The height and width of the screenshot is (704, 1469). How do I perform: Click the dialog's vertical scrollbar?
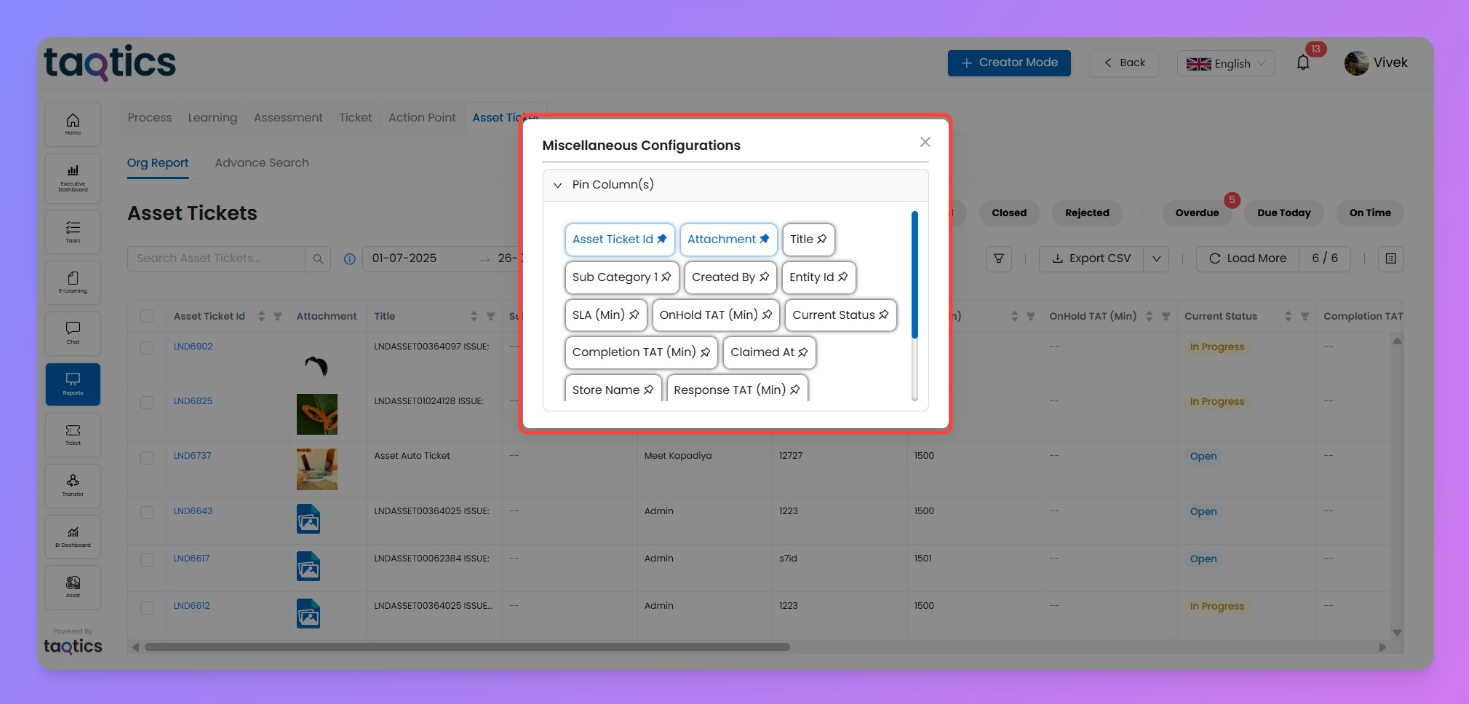click(x=914, y=276)
